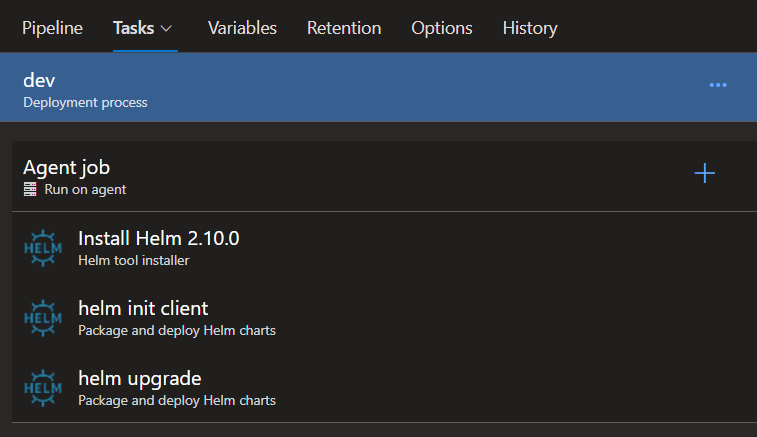Image resolution: width=757 pixels, height=437 pixels.
Task: Switch to the Variables tab
Action: [242, 28]
